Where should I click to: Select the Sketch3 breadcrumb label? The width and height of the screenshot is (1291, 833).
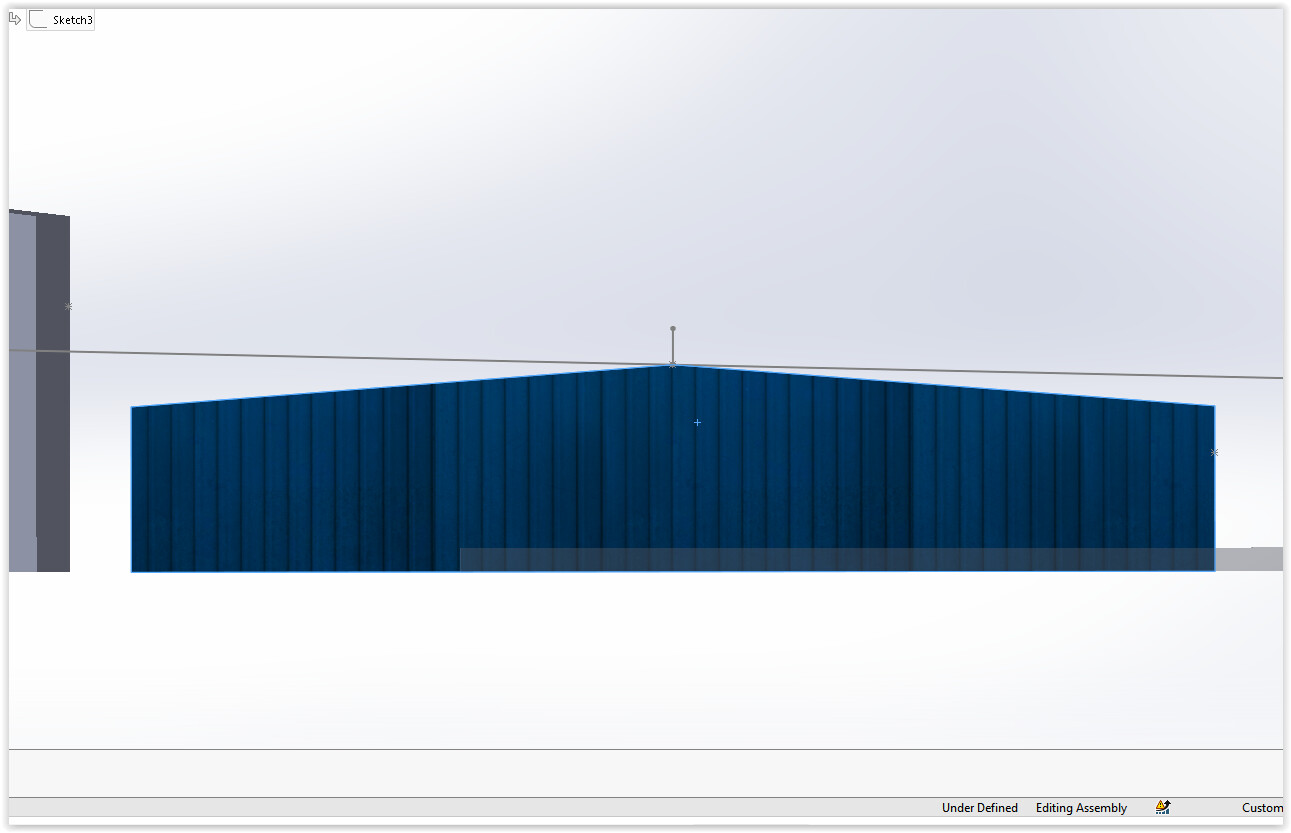click(72, 20)
